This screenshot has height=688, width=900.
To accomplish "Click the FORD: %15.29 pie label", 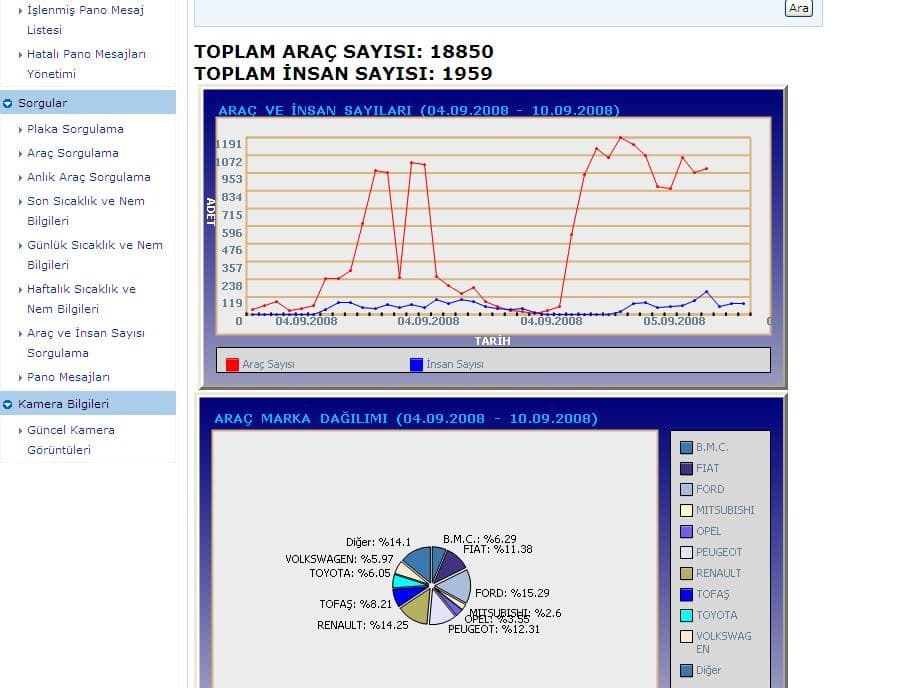I will point(512,593).
